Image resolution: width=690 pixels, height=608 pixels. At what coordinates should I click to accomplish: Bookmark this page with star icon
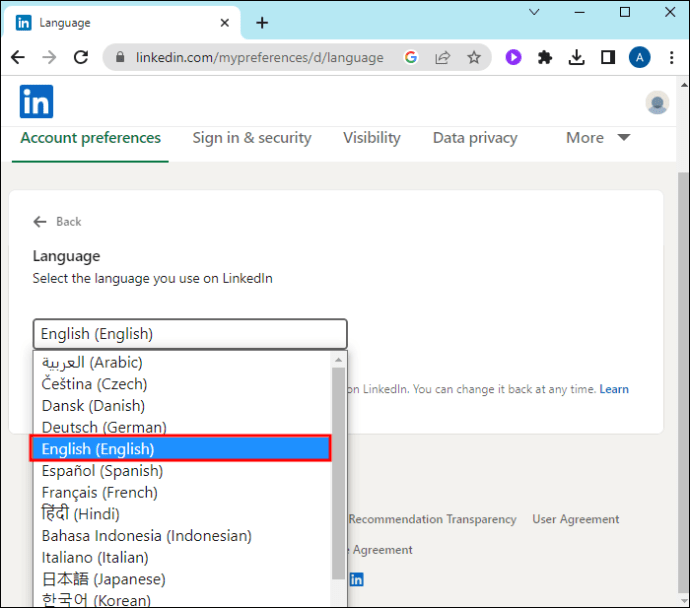[x=474, y=57]
